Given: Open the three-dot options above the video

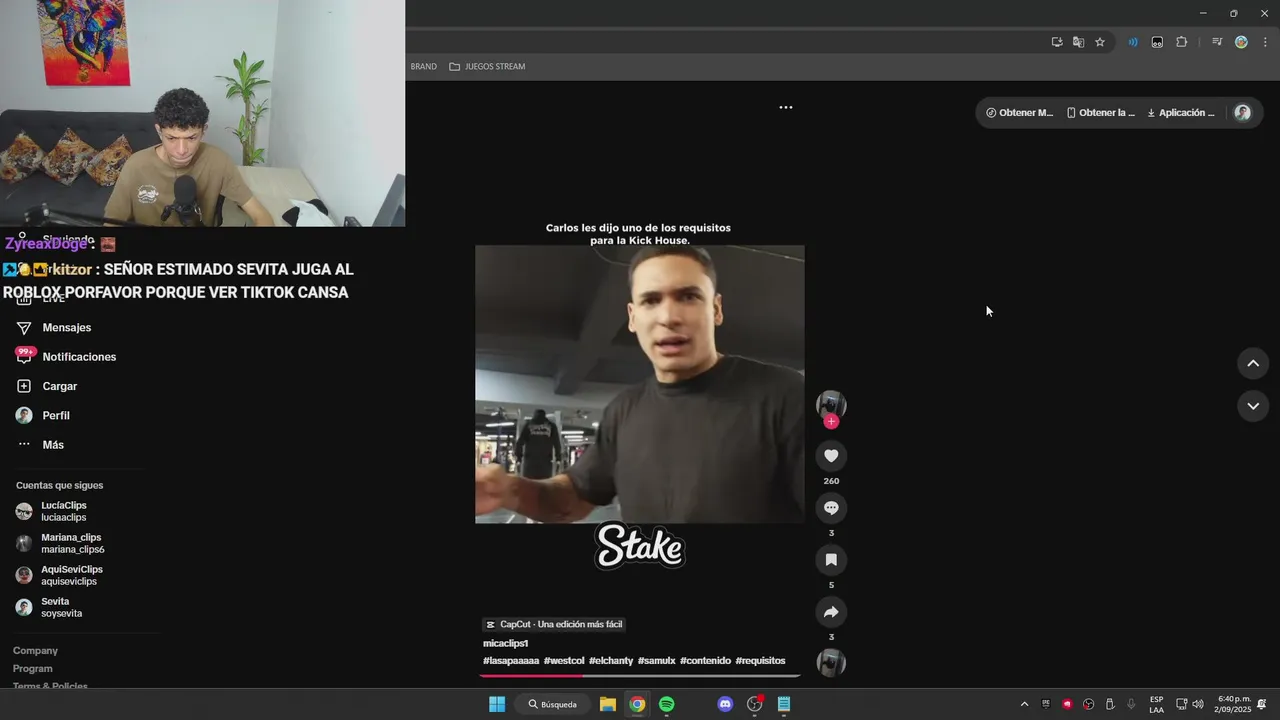Looking at the screenshot, I should [786, 107].
